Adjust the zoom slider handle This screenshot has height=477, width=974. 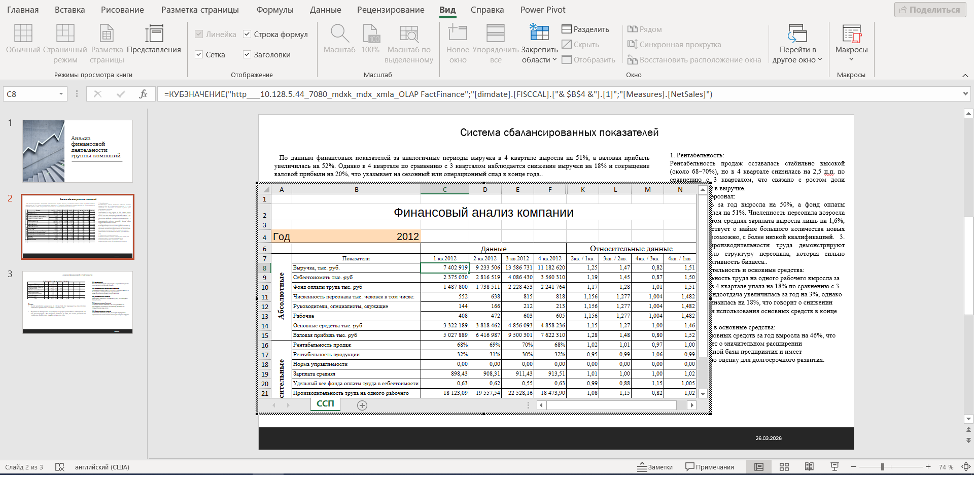pyautogui.click(x=882, y=467)
